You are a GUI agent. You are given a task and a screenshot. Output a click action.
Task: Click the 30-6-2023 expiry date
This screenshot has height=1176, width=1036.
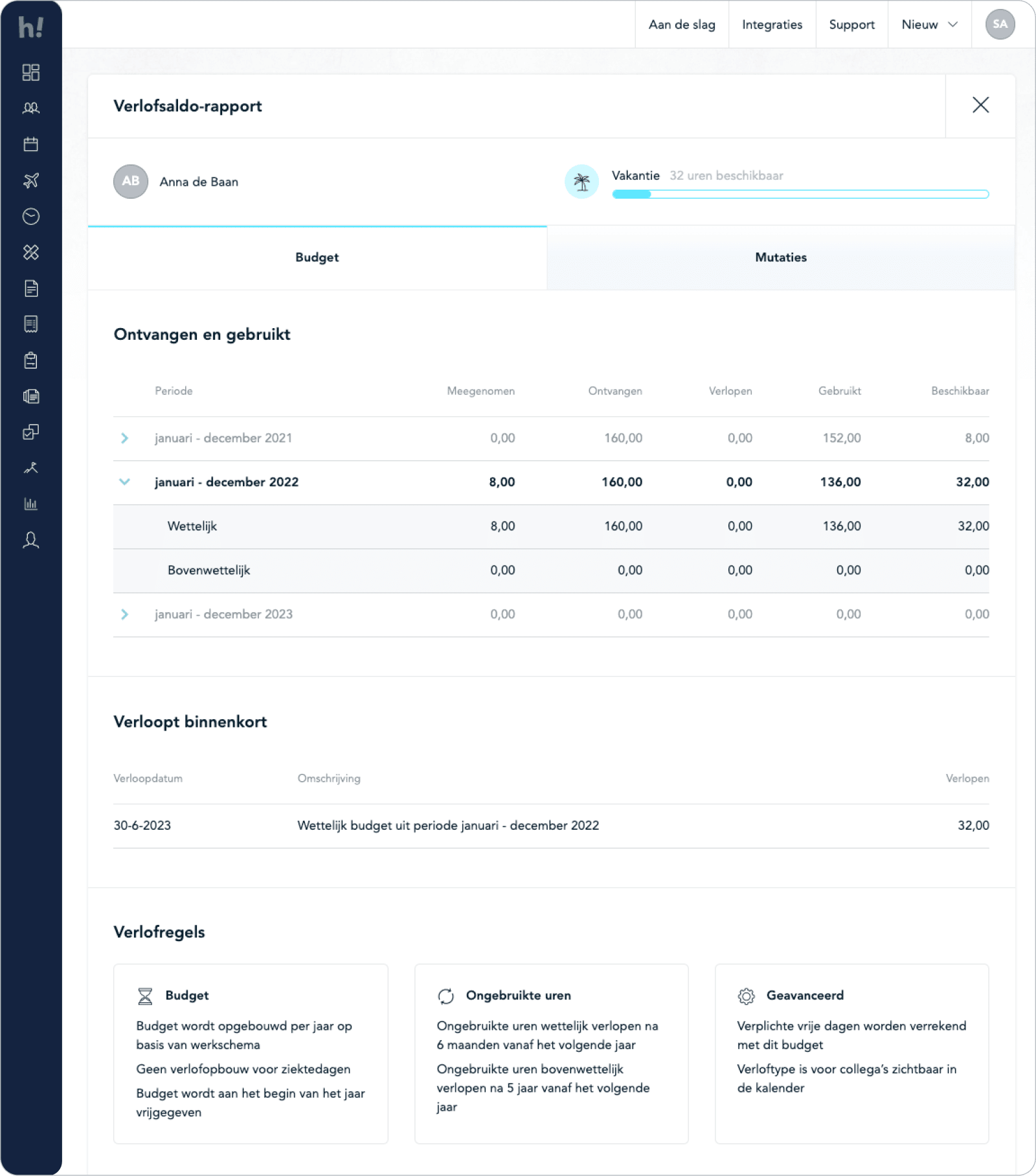click(x=142, y=826)
